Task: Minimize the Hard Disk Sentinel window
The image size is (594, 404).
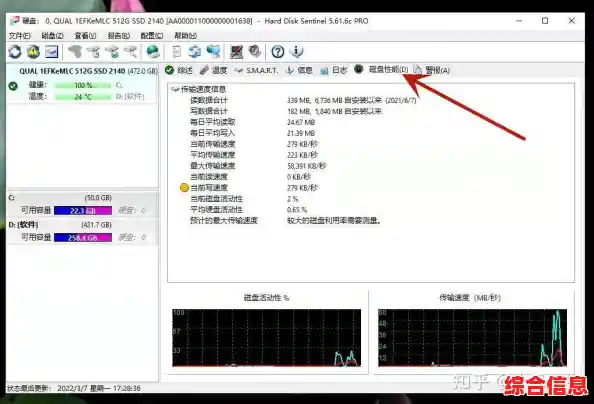Action: pos(519,21)
